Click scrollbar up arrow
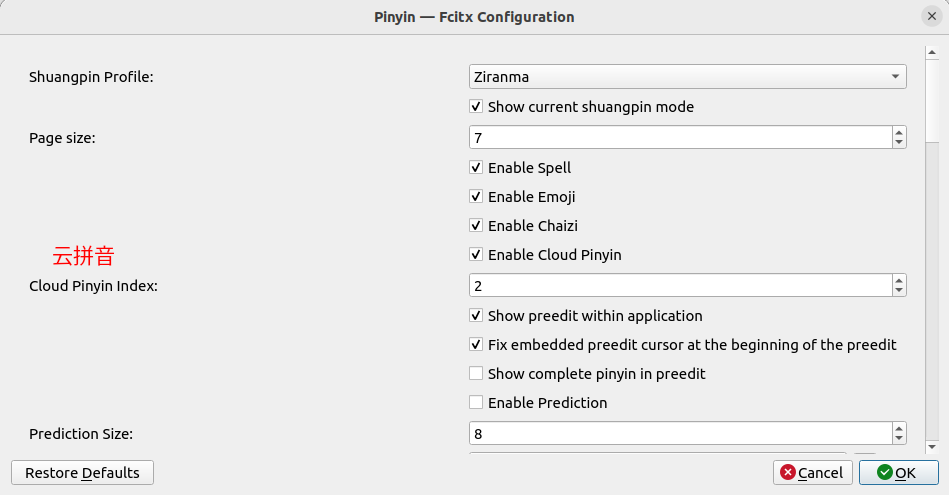 (x=932, y=53)
